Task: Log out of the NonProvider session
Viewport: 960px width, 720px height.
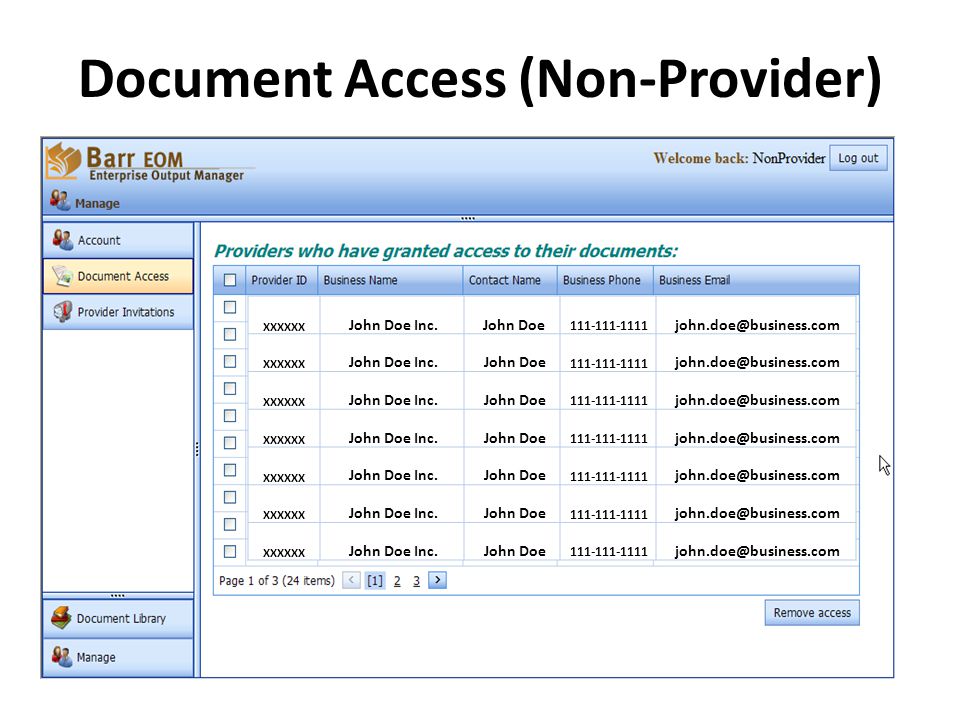Action: tap(858, 158)
